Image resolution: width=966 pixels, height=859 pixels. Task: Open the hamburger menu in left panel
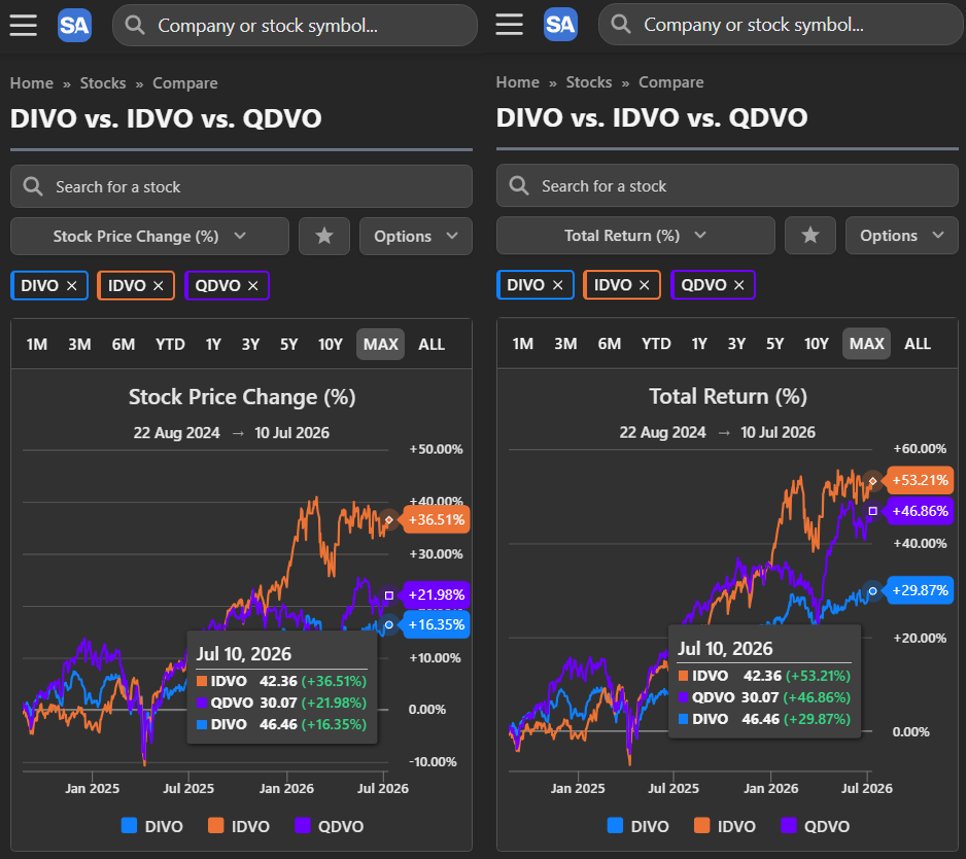23,25
